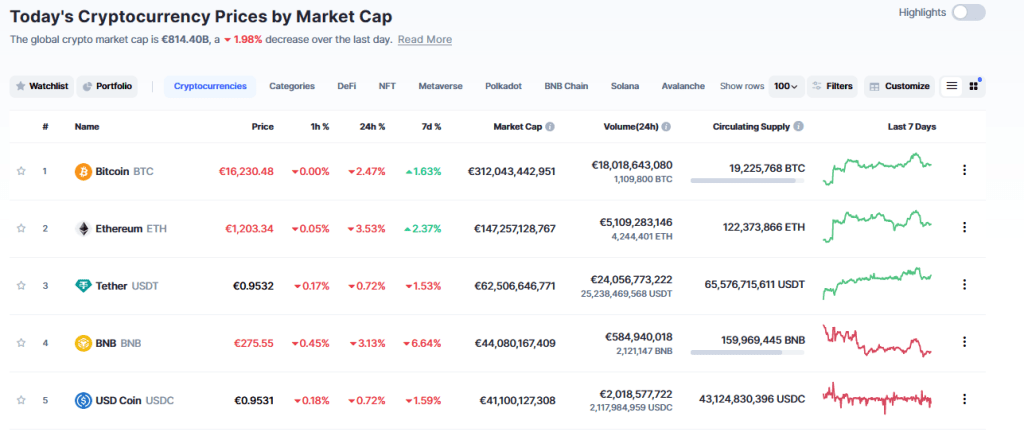
Task: Open the three-dot menu for Tether
Action: (x=964, y=285)
